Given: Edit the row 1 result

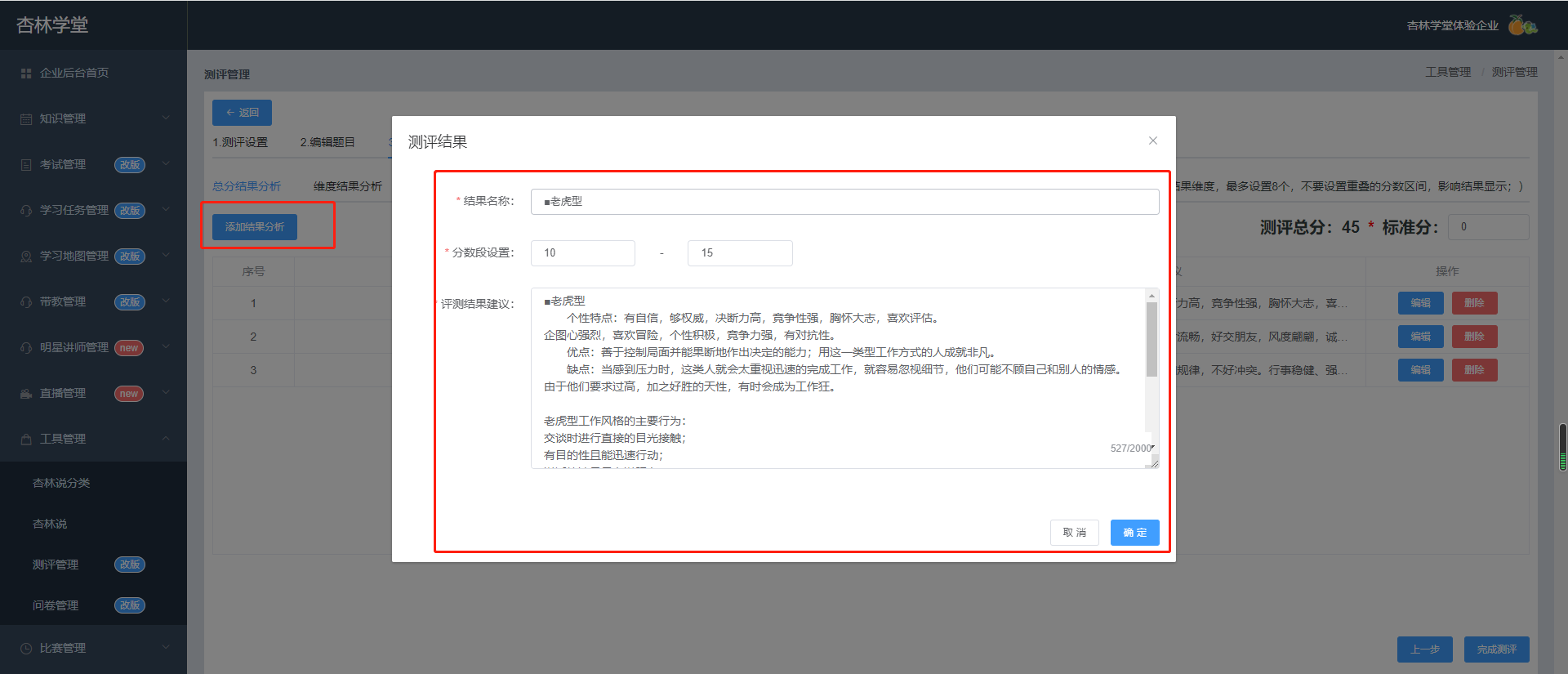Looking at the screenshot, I should [x=1420, y=303].
